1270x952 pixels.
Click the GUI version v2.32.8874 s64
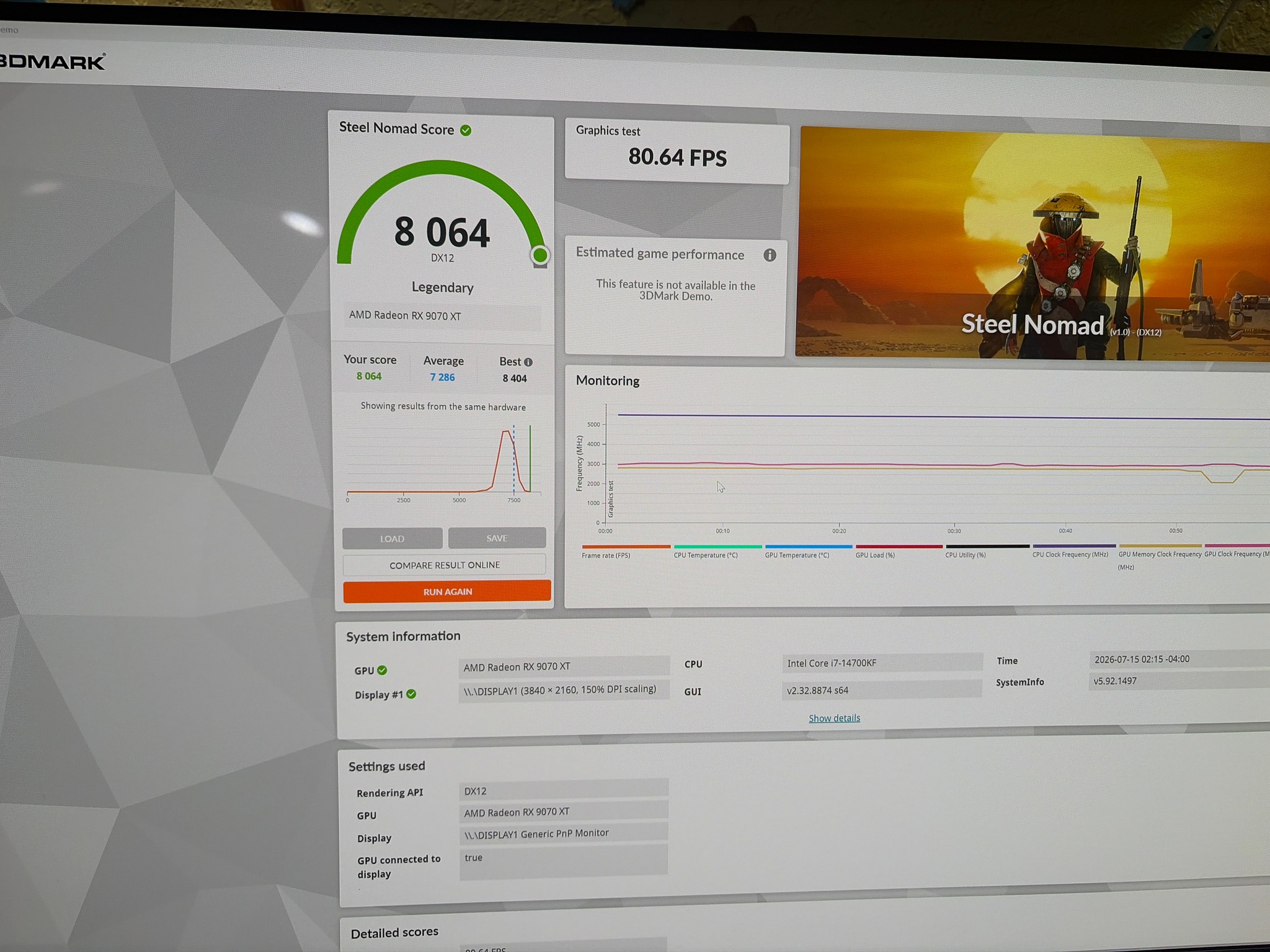click(881, 690)
